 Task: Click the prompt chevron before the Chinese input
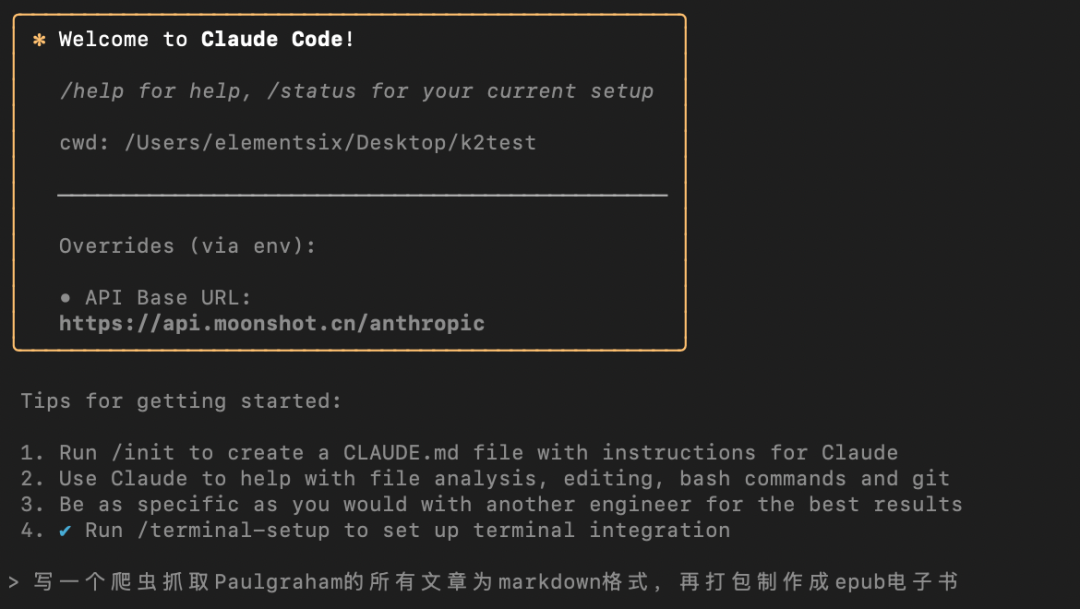[x=13, y=583]
